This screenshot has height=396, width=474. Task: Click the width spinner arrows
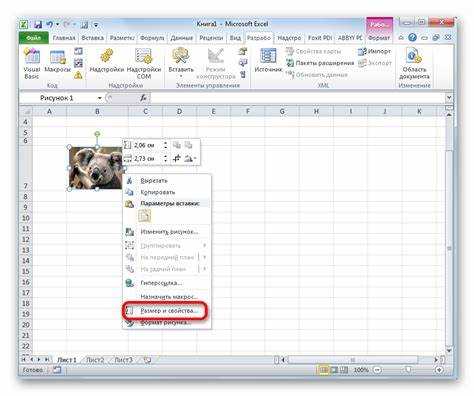point(165,159)
